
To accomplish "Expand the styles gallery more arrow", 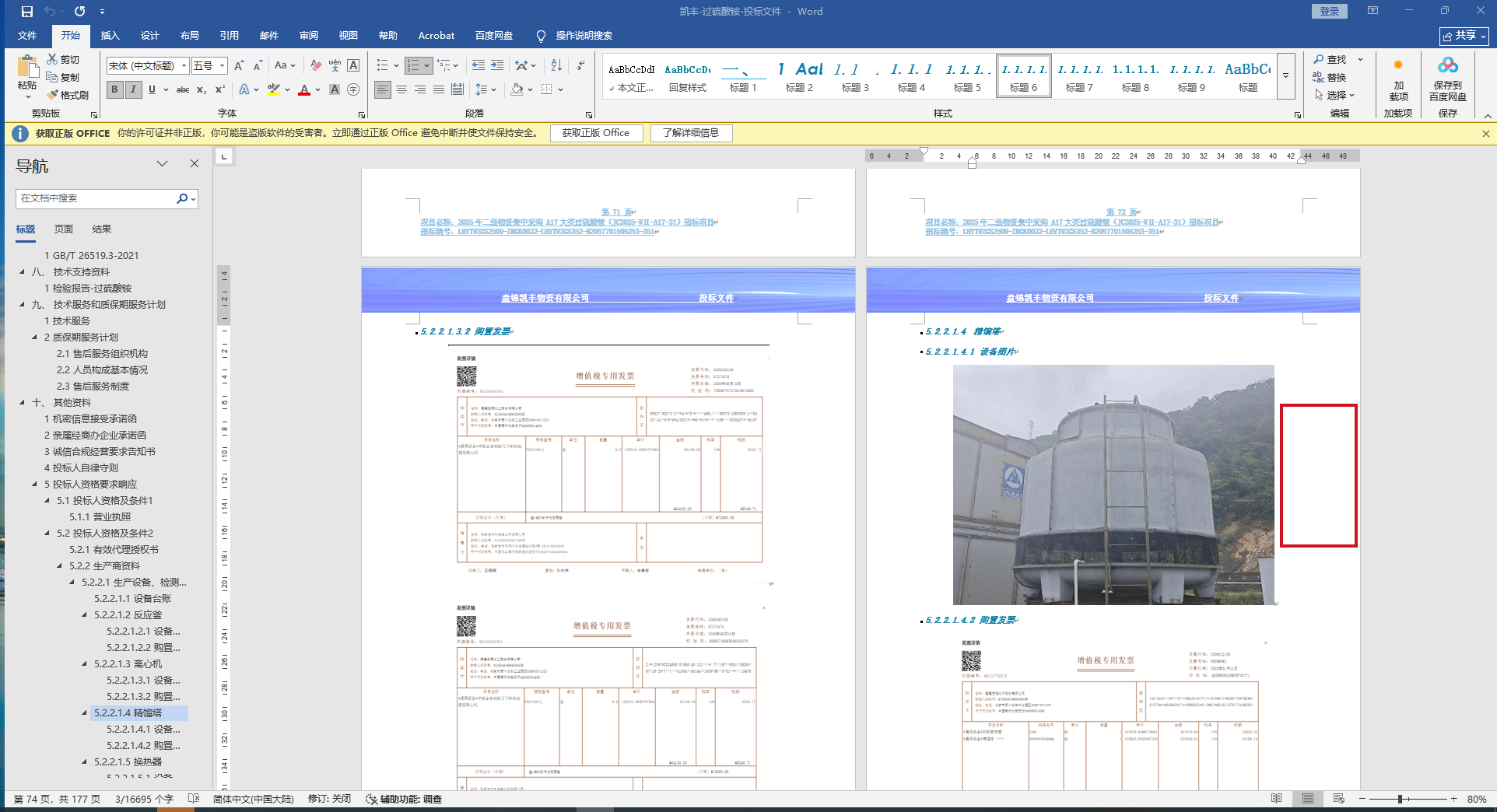I will click(1285, 76).
